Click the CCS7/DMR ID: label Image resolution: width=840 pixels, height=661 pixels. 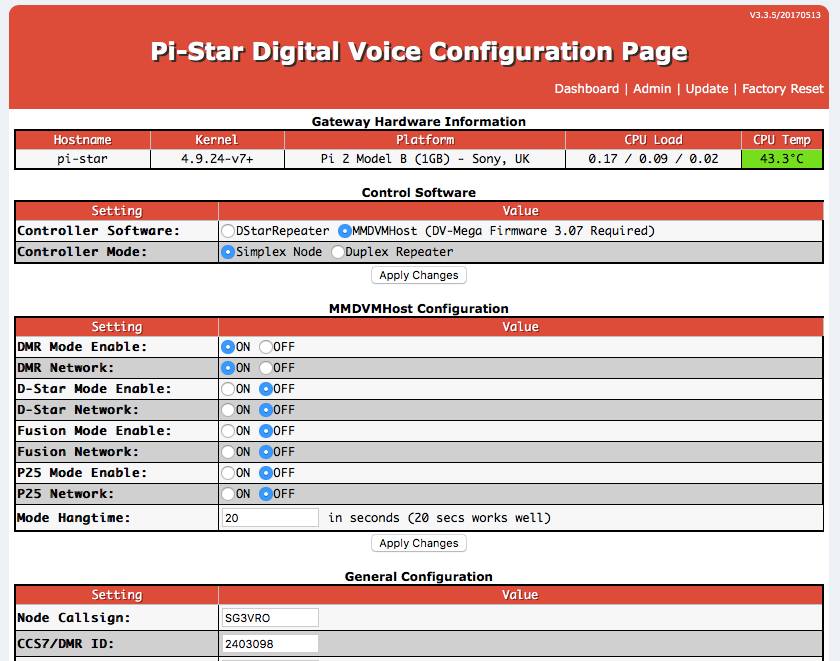pos(65,644)
